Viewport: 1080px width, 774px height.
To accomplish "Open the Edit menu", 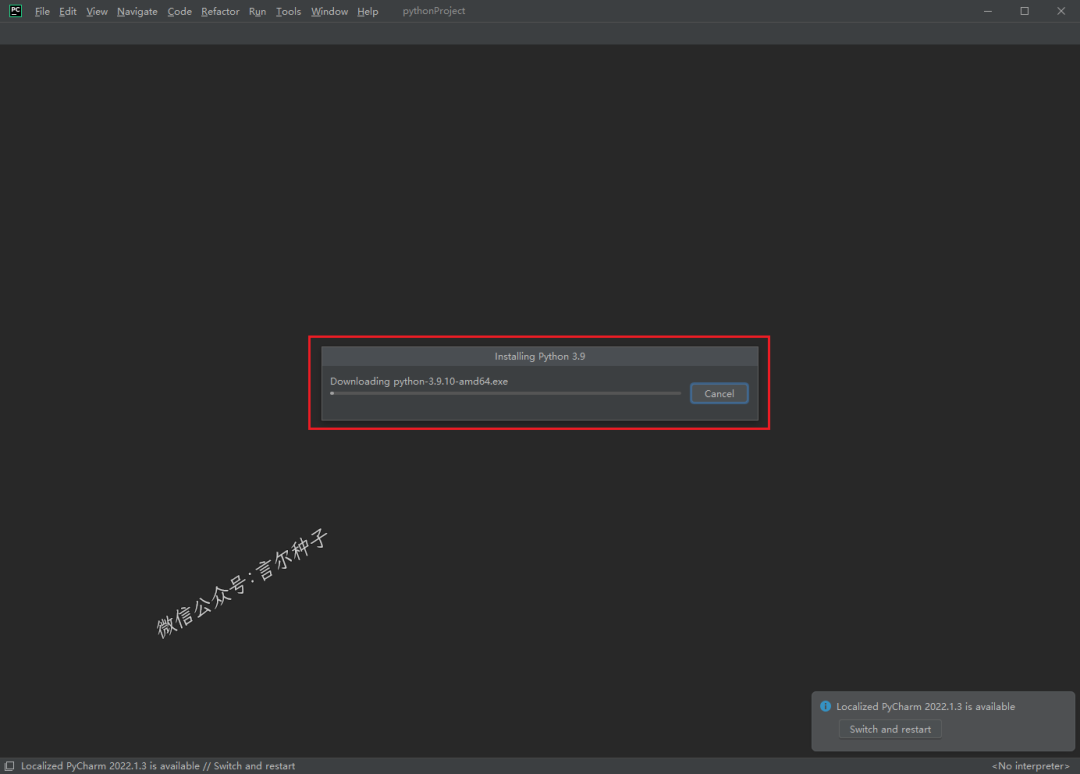I will 68,12.
